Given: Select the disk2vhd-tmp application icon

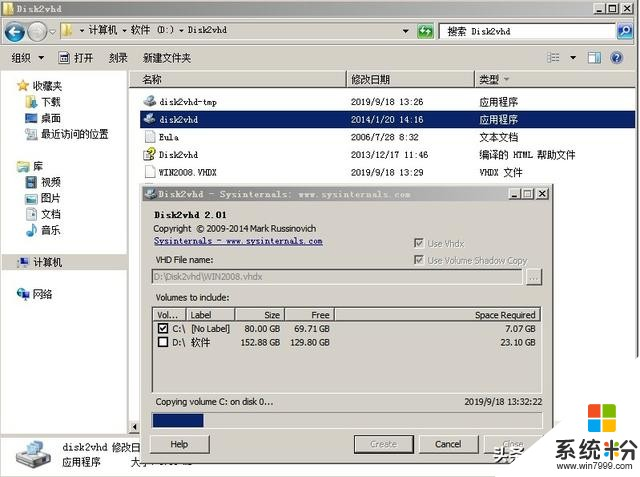Looking at the screenshot, I should click(150, 101).
